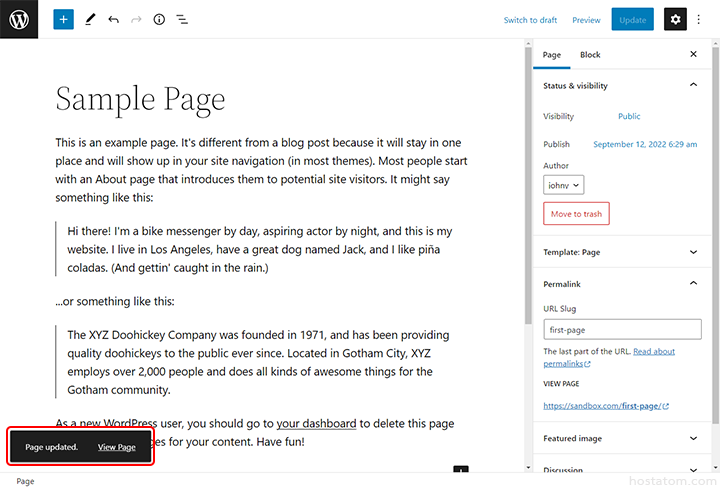Screen dimensions: 720x488
Task: Click the Move to trash button
Action: [576, 214]
